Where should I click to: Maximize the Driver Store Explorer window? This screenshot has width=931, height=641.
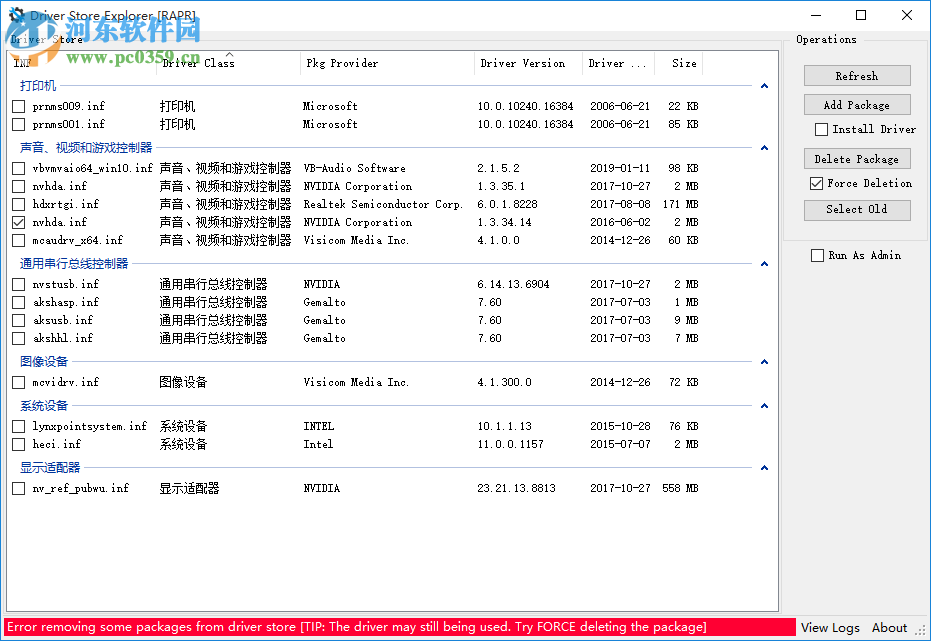861,15
